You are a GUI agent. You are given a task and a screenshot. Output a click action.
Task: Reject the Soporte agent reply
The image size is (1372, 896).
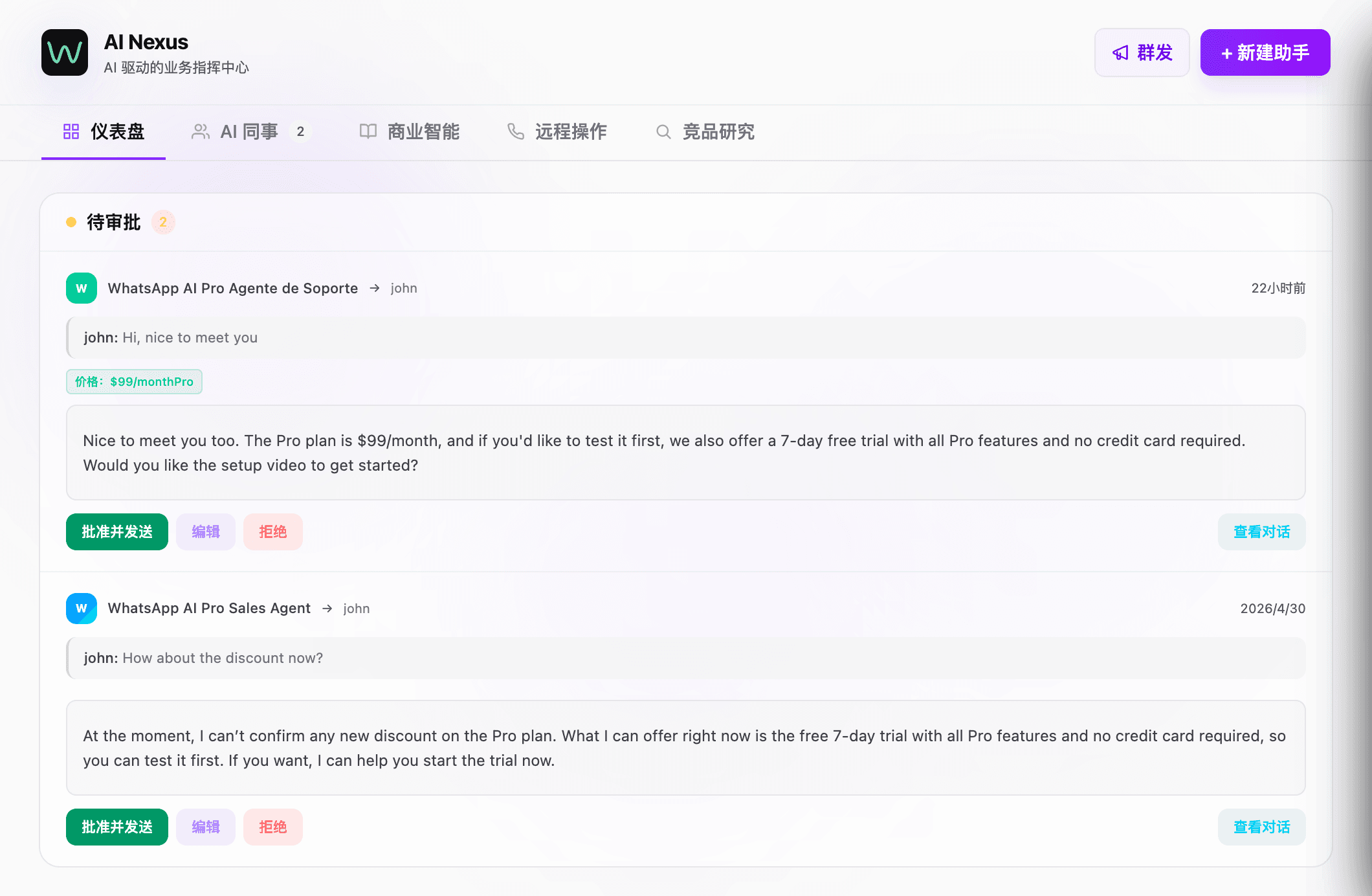coord(273,532)
